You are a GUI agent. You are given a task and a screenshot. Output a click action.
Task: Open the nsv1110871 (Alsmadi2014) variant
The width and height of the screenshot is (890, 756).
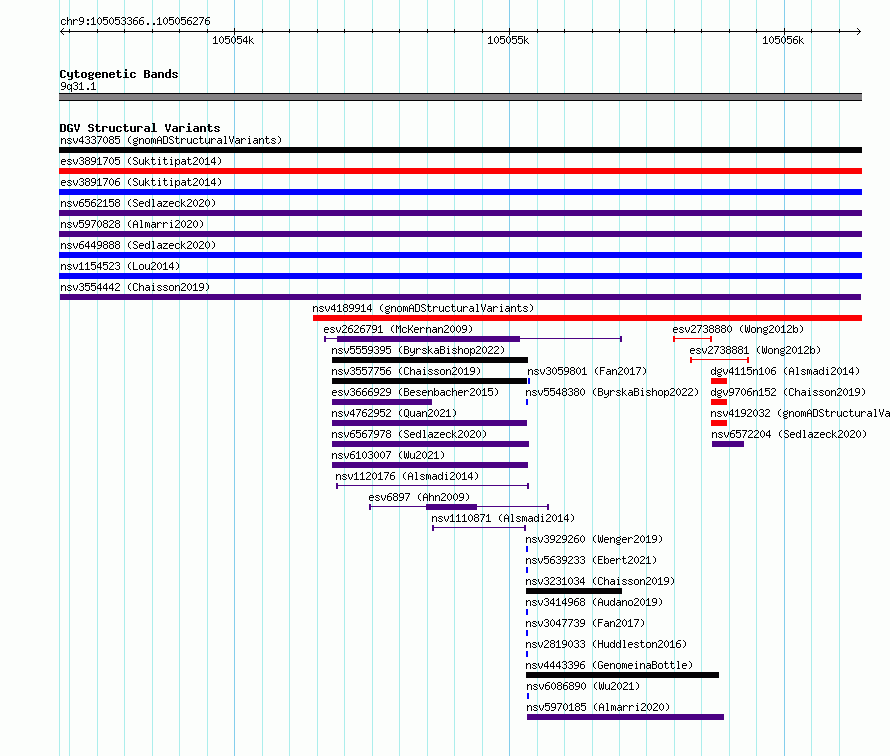click(x=503, y=518)
